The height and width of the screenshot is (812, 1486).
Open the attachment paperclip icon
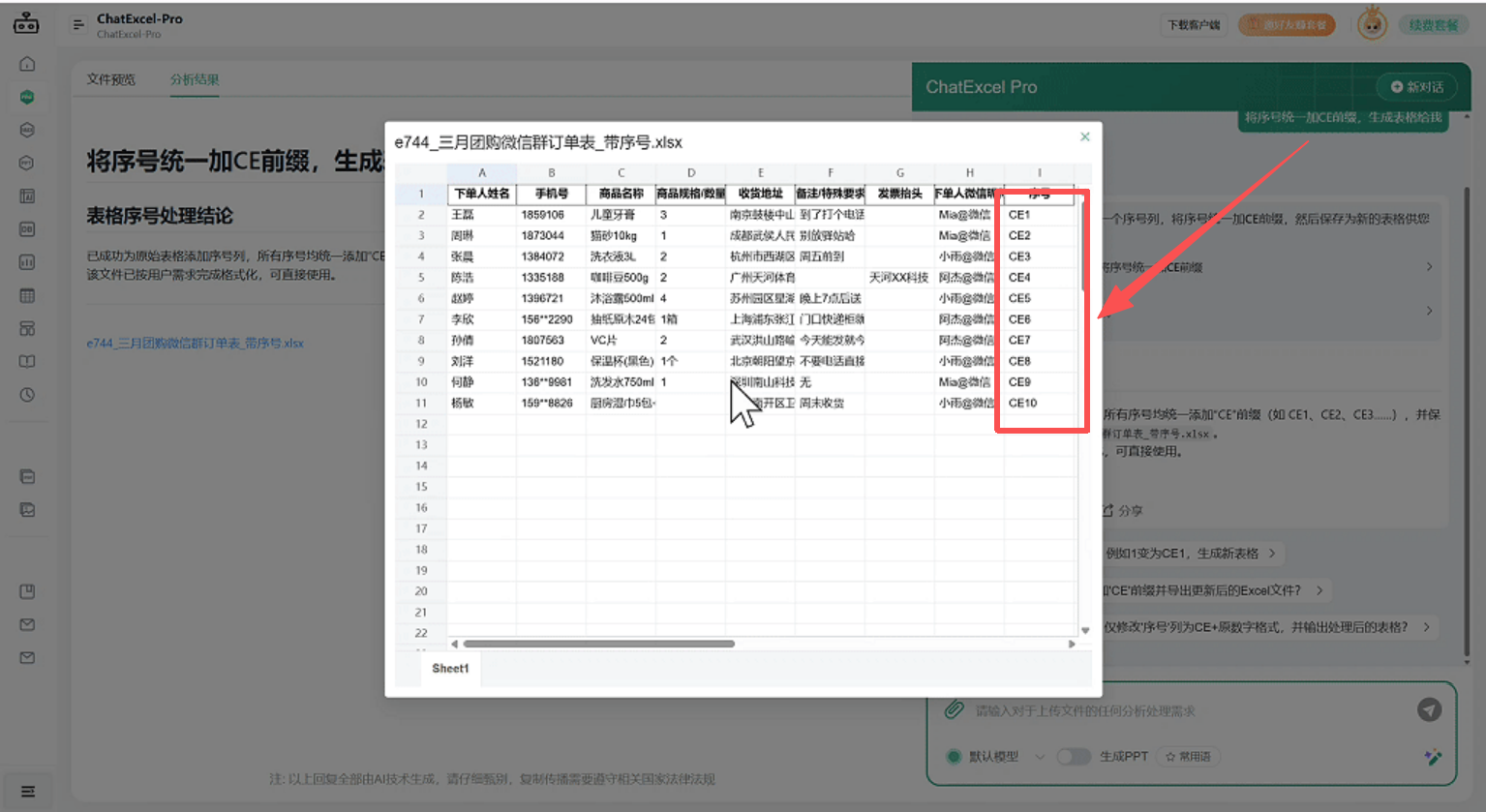pyautogui.click(x=954, y=709)
